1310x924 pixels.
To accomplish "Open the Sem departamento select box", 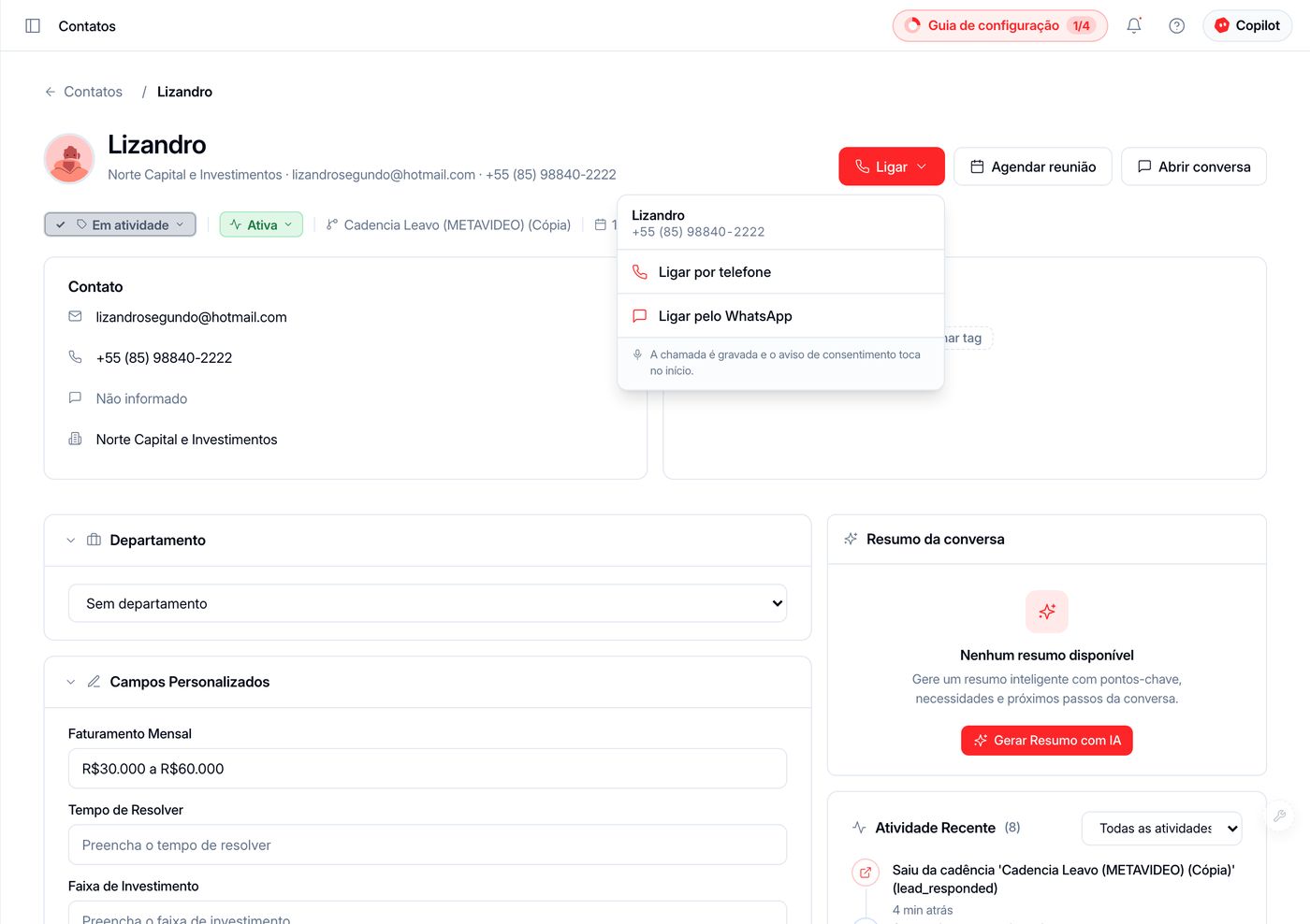I will click(428, 603).
